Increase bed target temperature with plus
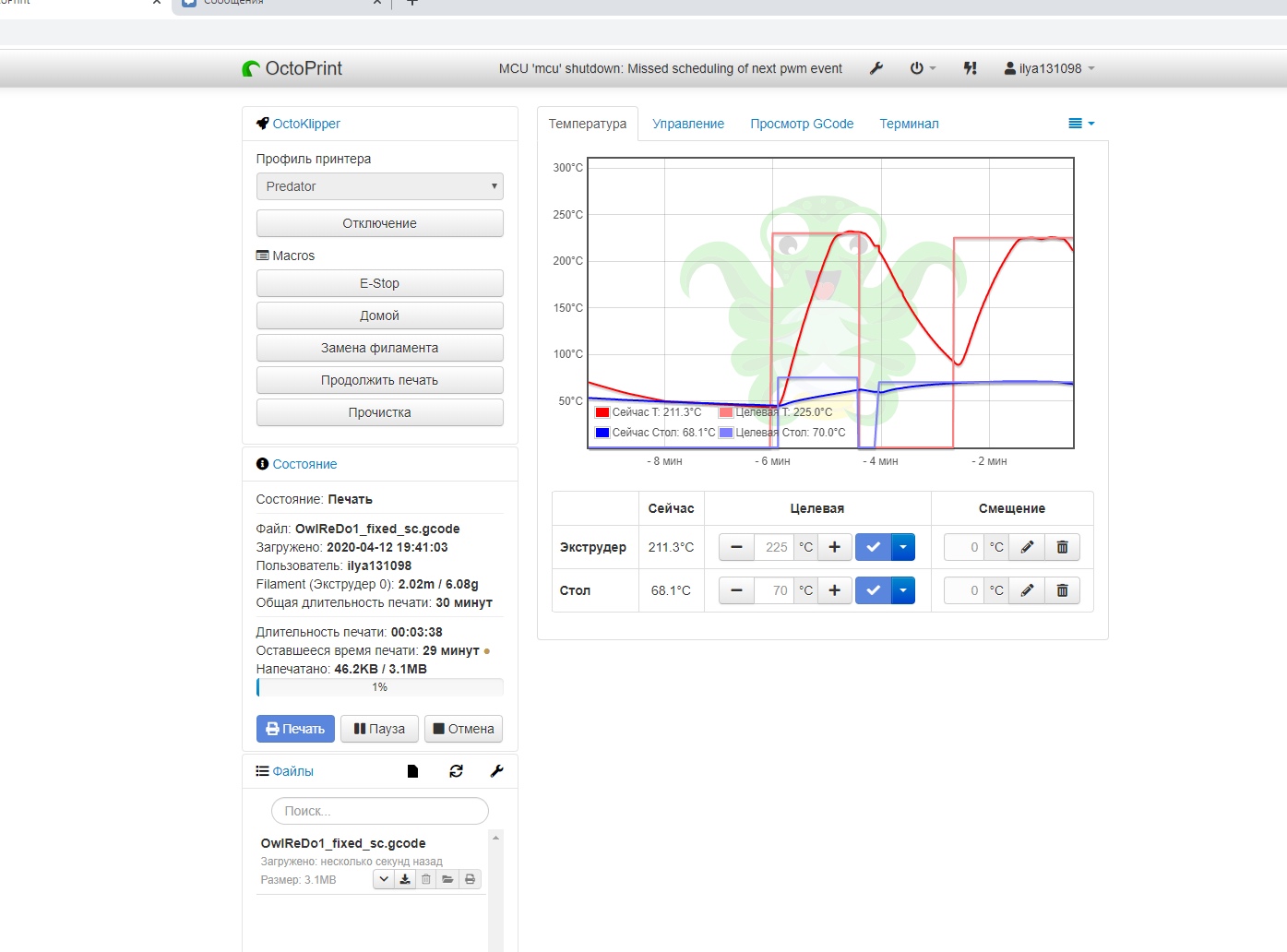 pyautogui.click(x=834, y=590)
